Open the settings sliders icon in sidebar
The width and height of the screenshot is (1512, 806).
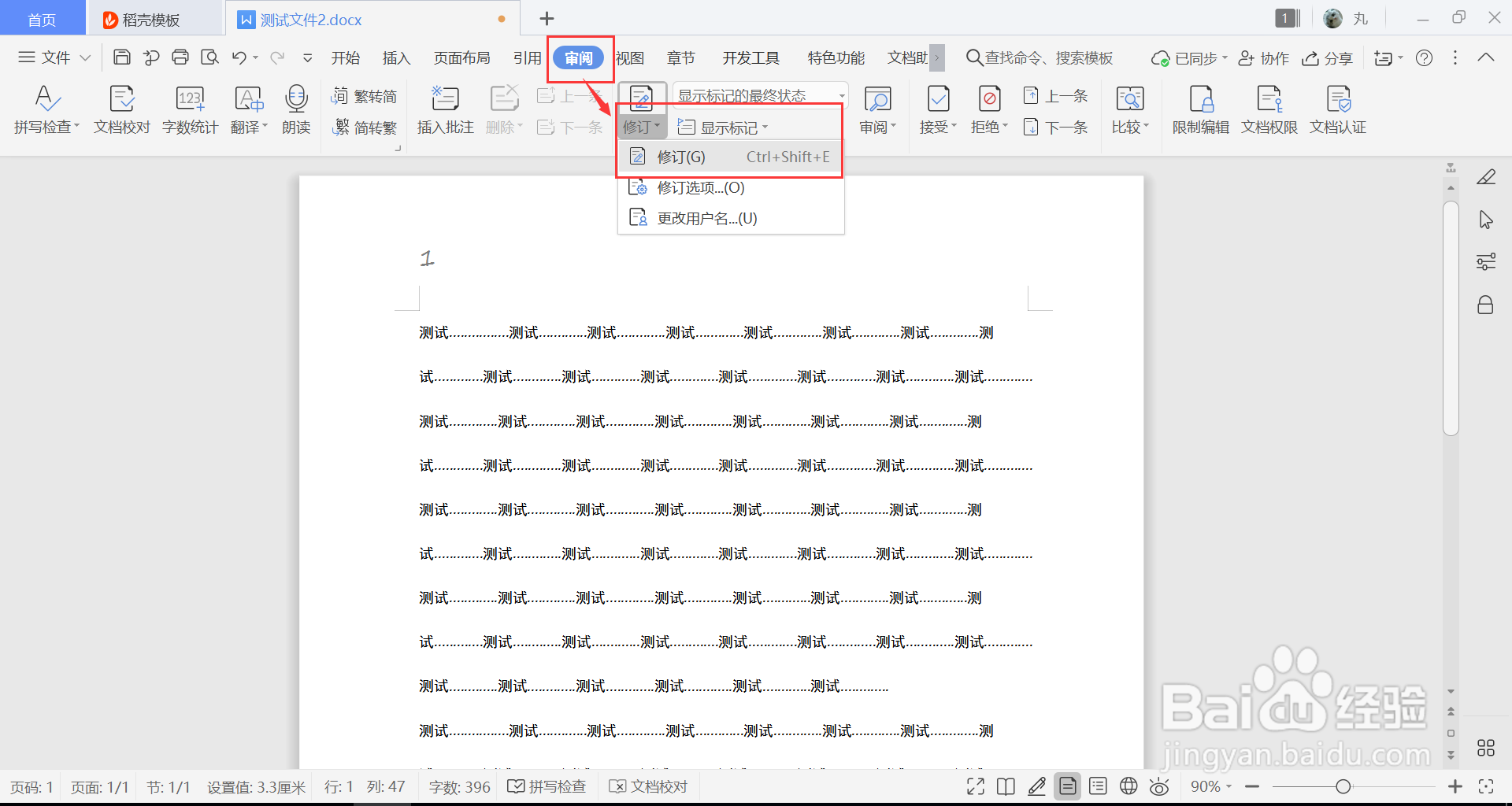click(x=1486, y=262)
